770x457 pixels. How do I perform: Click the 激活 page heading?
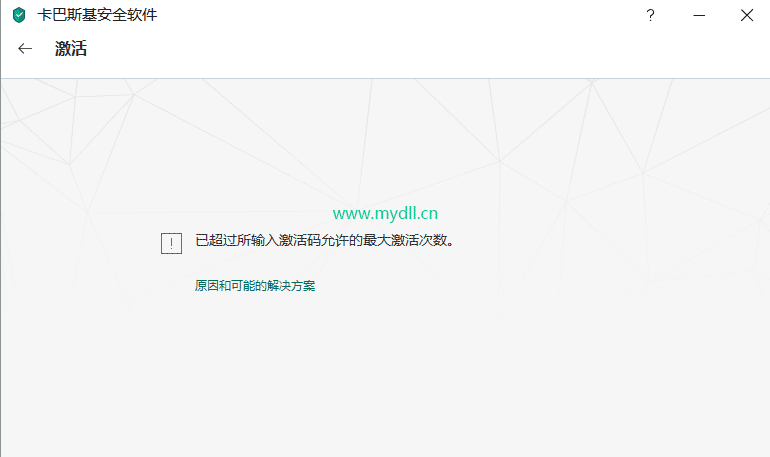click(71, 49)
